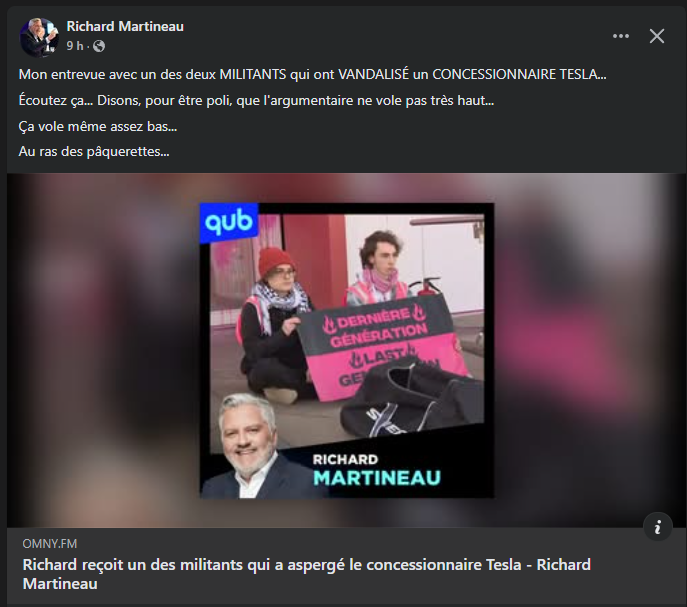Click the line 'Au ras des pâquerettes...'
Image resolution: width=687 pixels, height=607 pixels.
[94, 152]
